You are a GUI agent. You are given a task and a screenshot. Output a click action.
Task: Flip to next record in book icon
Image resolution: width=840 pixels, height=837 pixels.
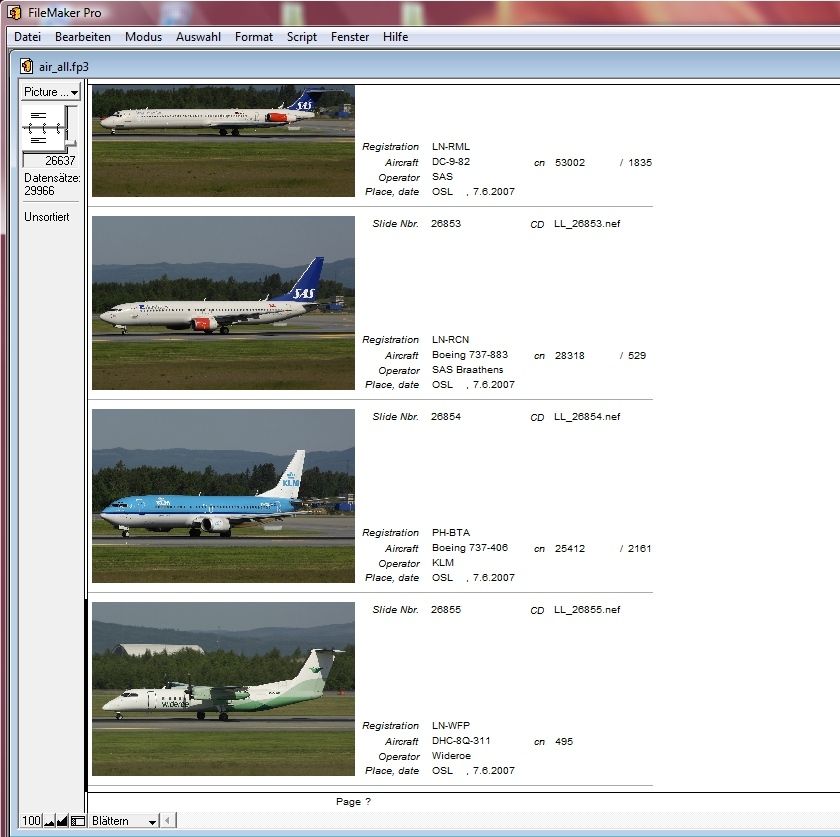pos(40,140)
